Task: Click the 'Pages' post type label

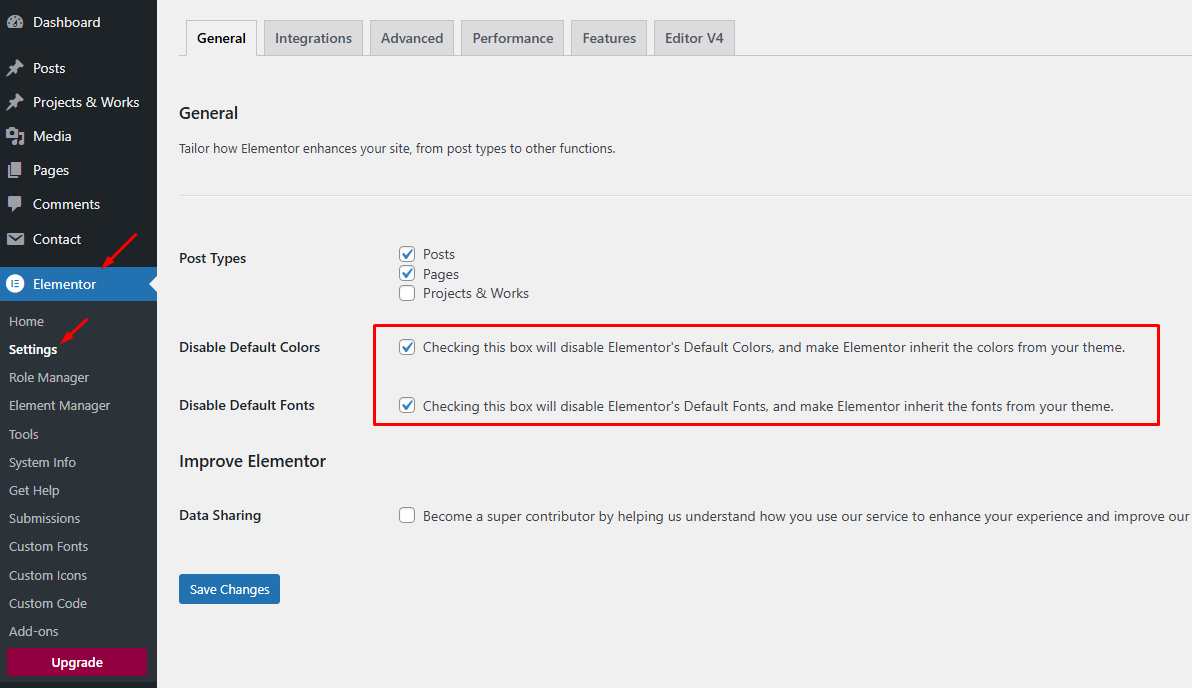Action: tap(441, 274)
